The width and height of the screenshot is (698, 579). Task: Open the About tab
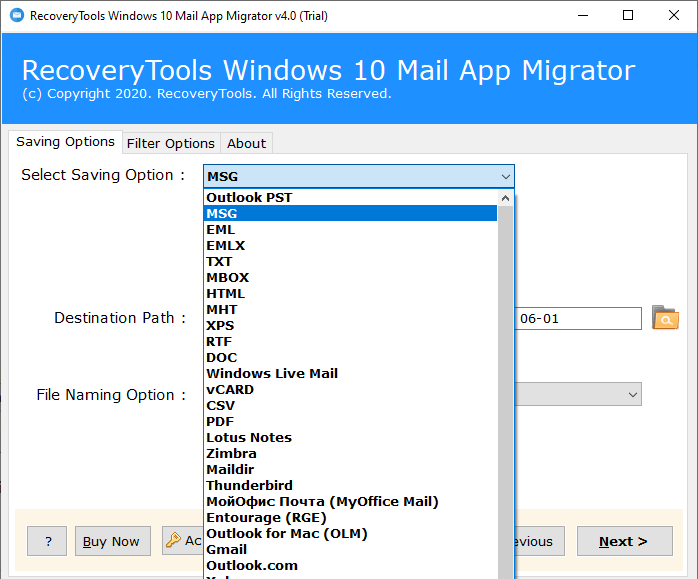[246, 143]
